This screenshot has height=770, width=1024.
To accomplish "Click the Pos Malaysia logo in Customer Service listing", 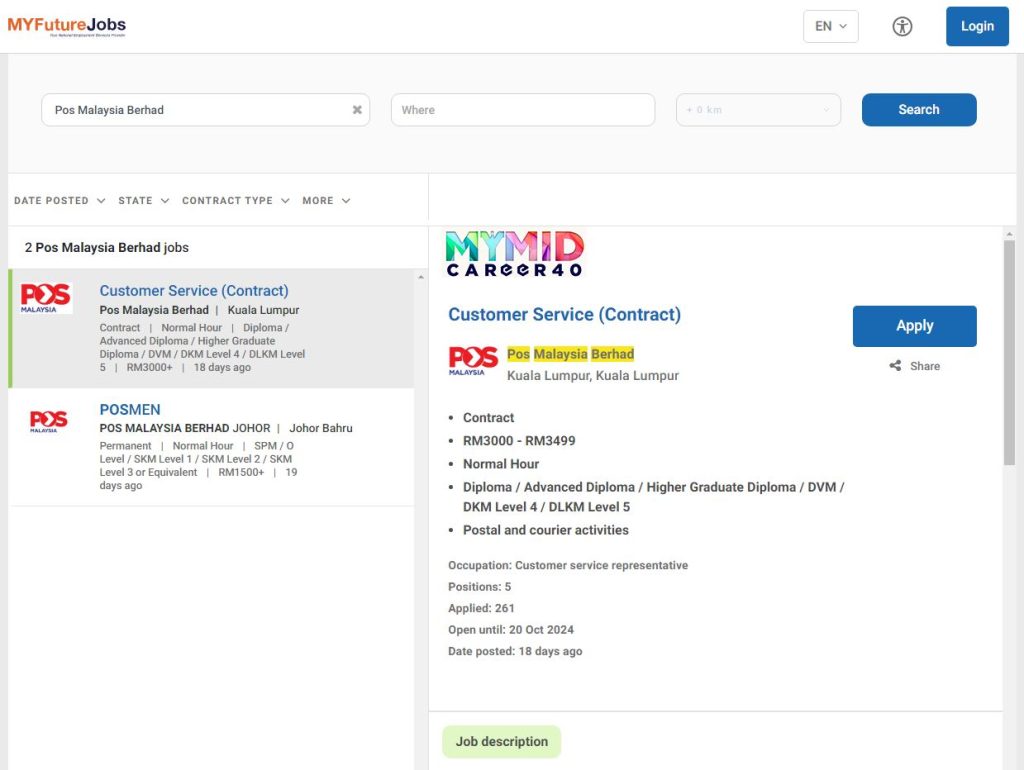I will (46, 298).
